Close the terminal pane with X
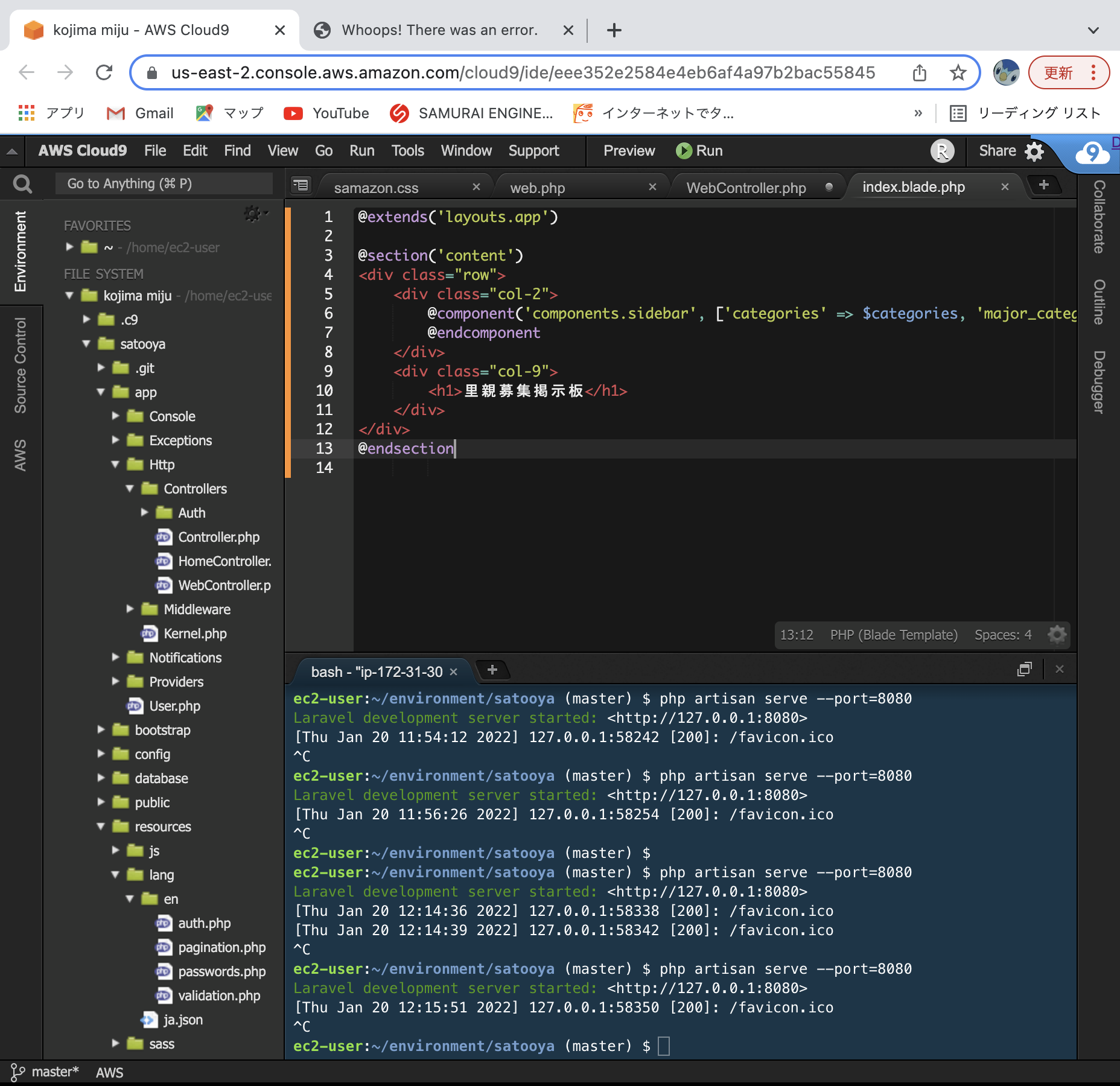Screen dimensions: 1120x1086 1060,669
